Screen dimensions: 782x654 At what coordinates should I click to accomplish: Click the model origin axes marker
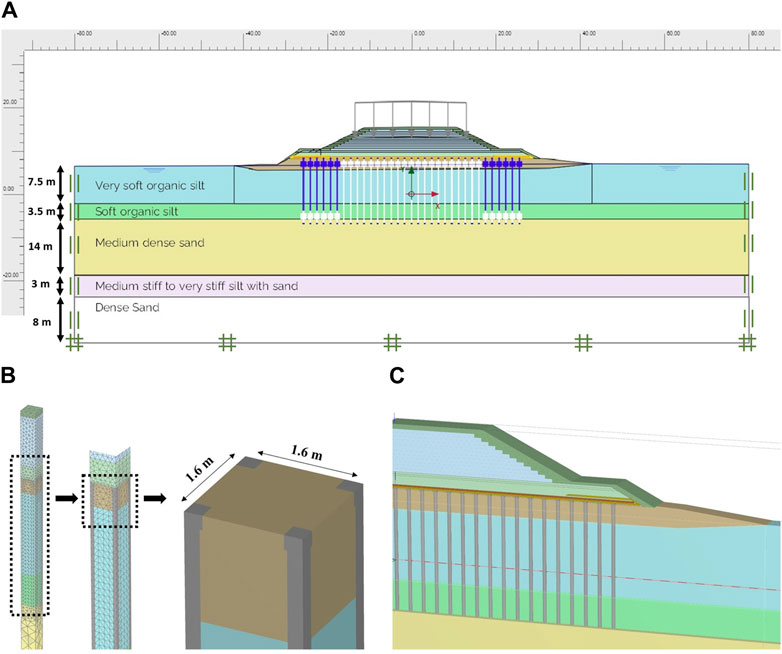pyautogui.click(x=411, y=194)
